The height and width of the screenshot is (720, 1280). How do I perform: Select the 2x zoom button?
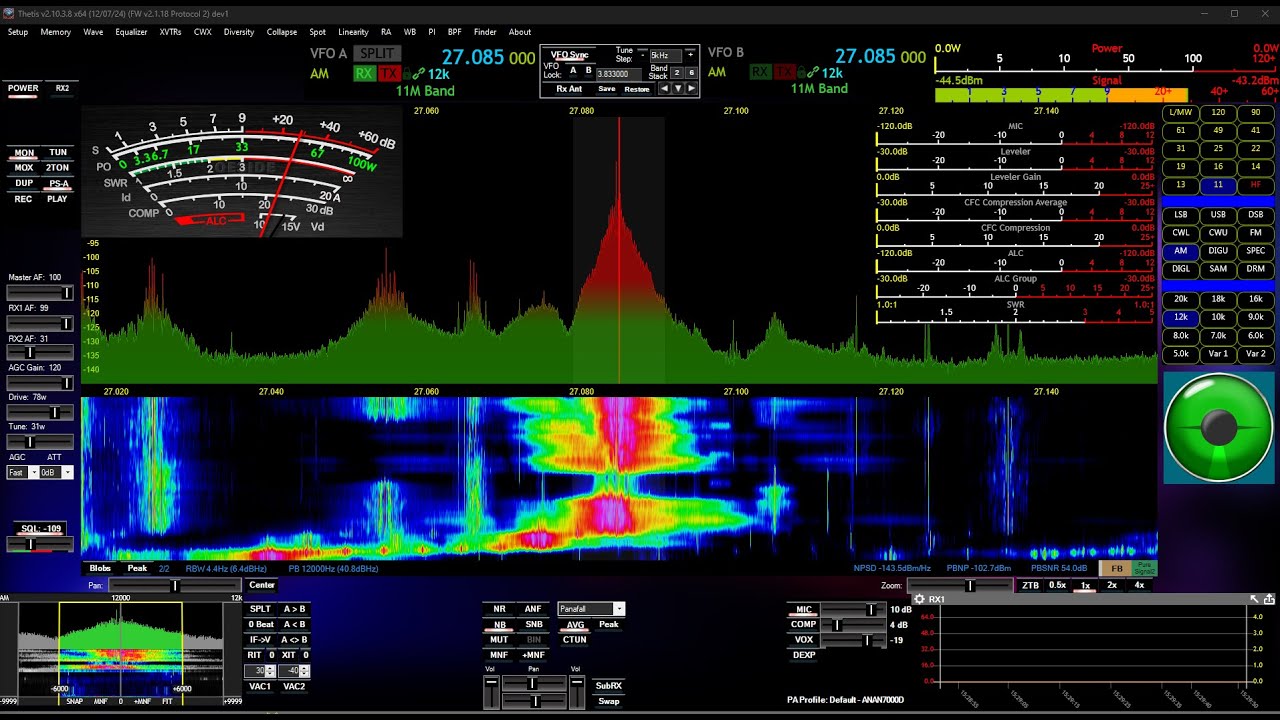pos(1112,585)
